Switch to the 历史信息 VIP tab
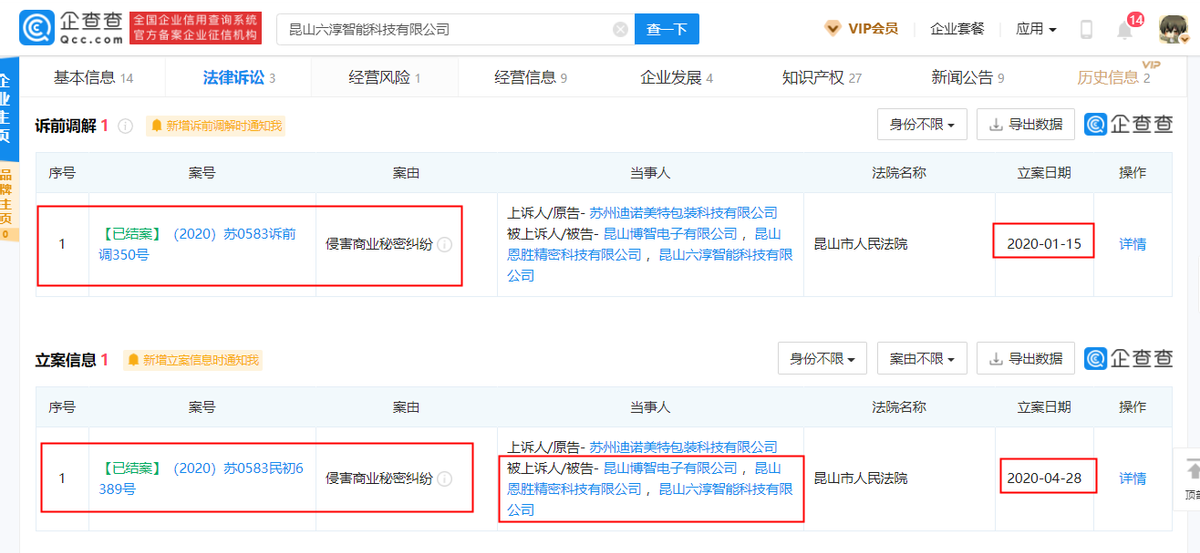Screen dimensions: 1200x553 tap(1114, 77)
